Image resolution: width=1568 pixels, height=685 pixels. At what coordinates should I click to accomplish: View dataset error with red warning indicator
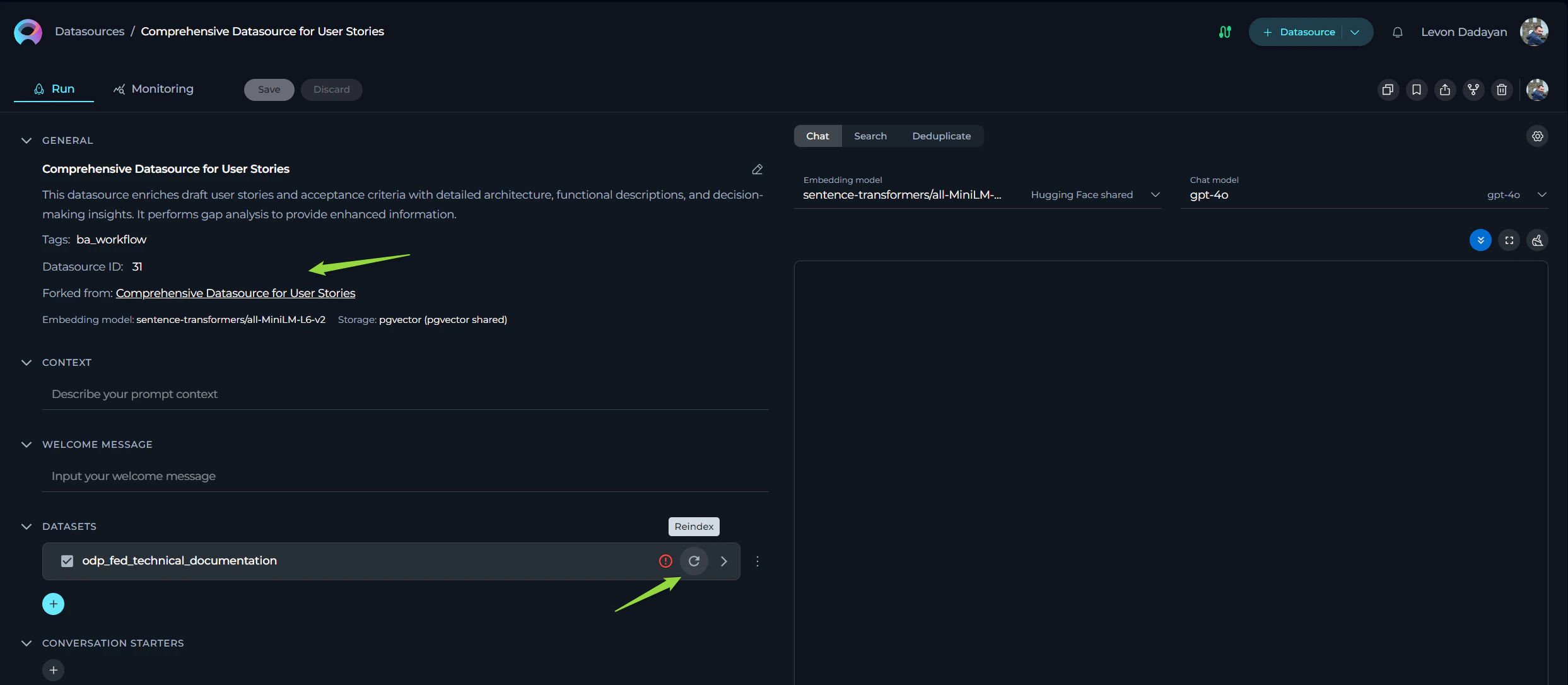pos(665,561)
